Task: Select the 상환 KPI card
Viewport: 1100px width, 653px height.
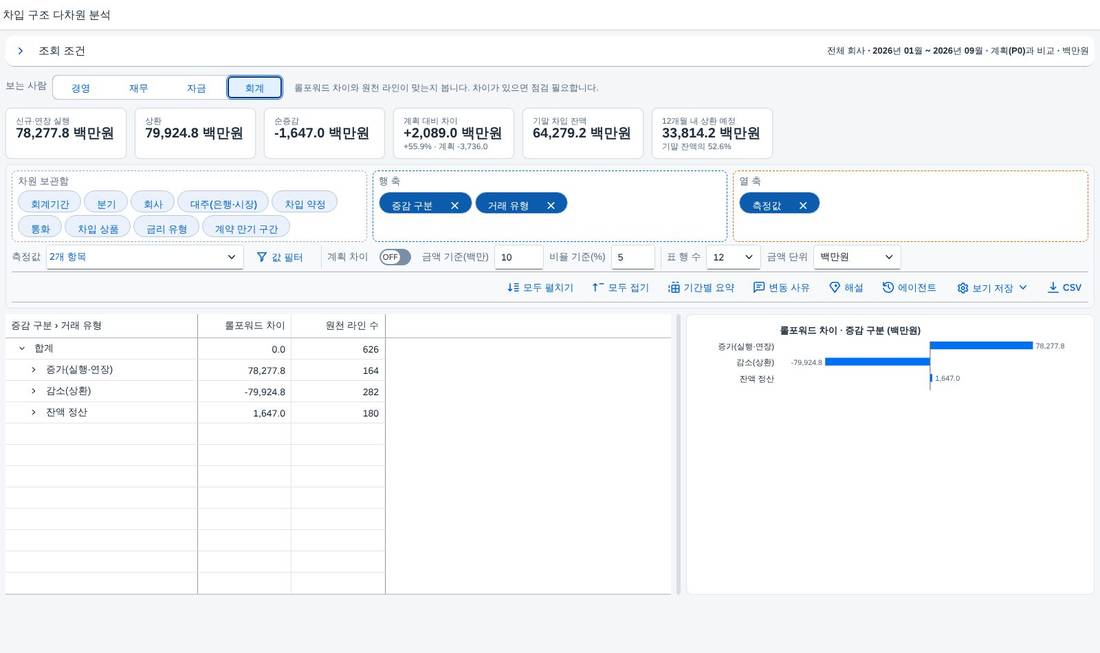Action: 195,133
